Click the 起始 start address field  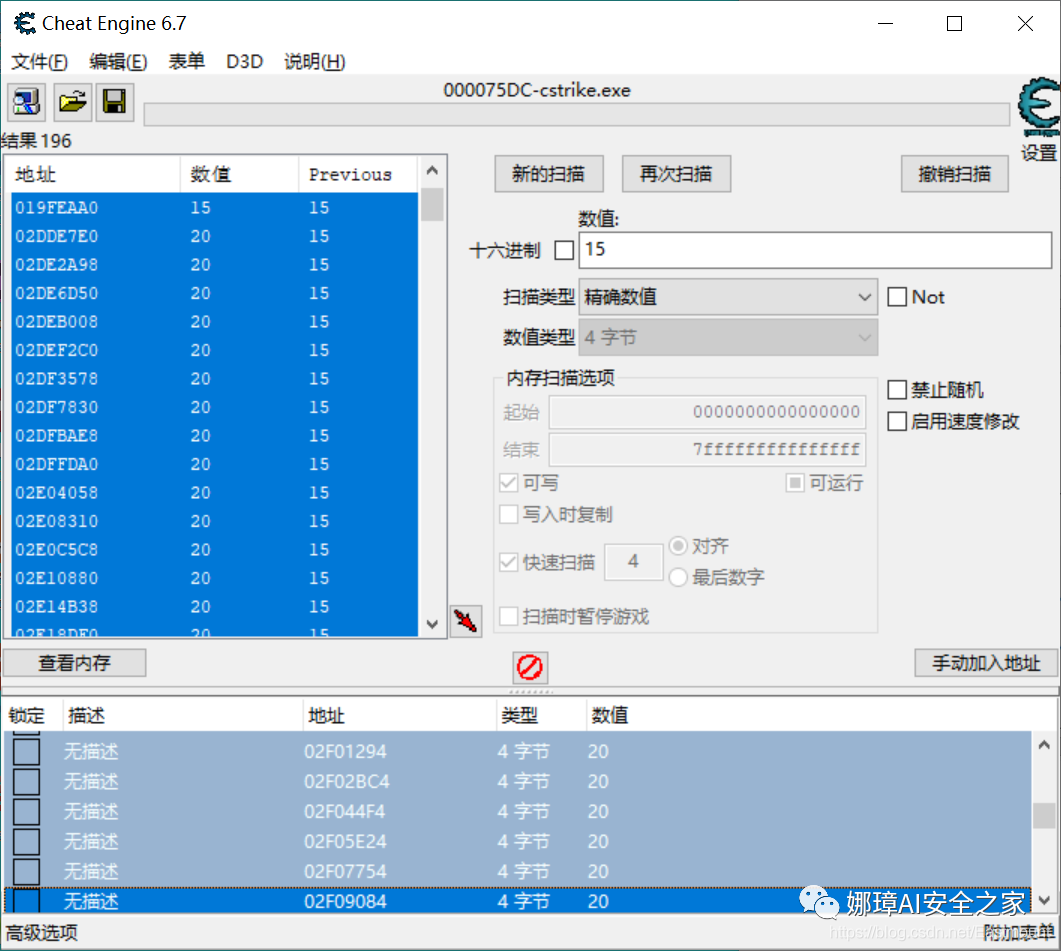pos(707,412)
